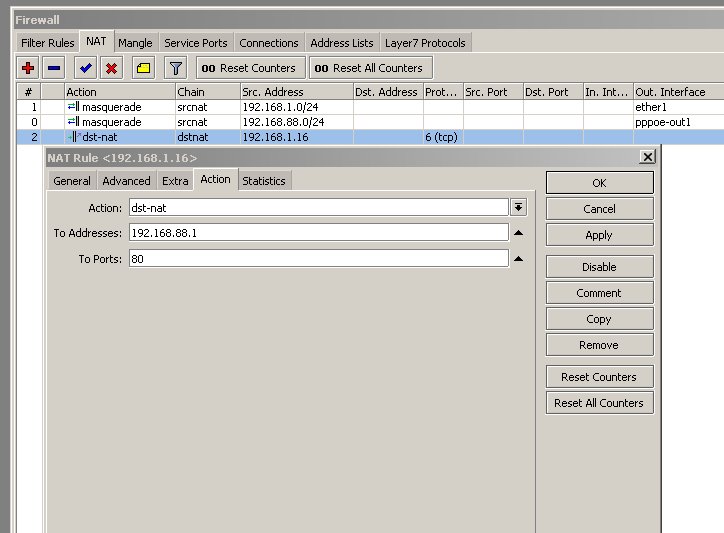This screenshot has height=533, width=724.
Task: Sort by the Out. Interface column header
Action: click(679, 92)
